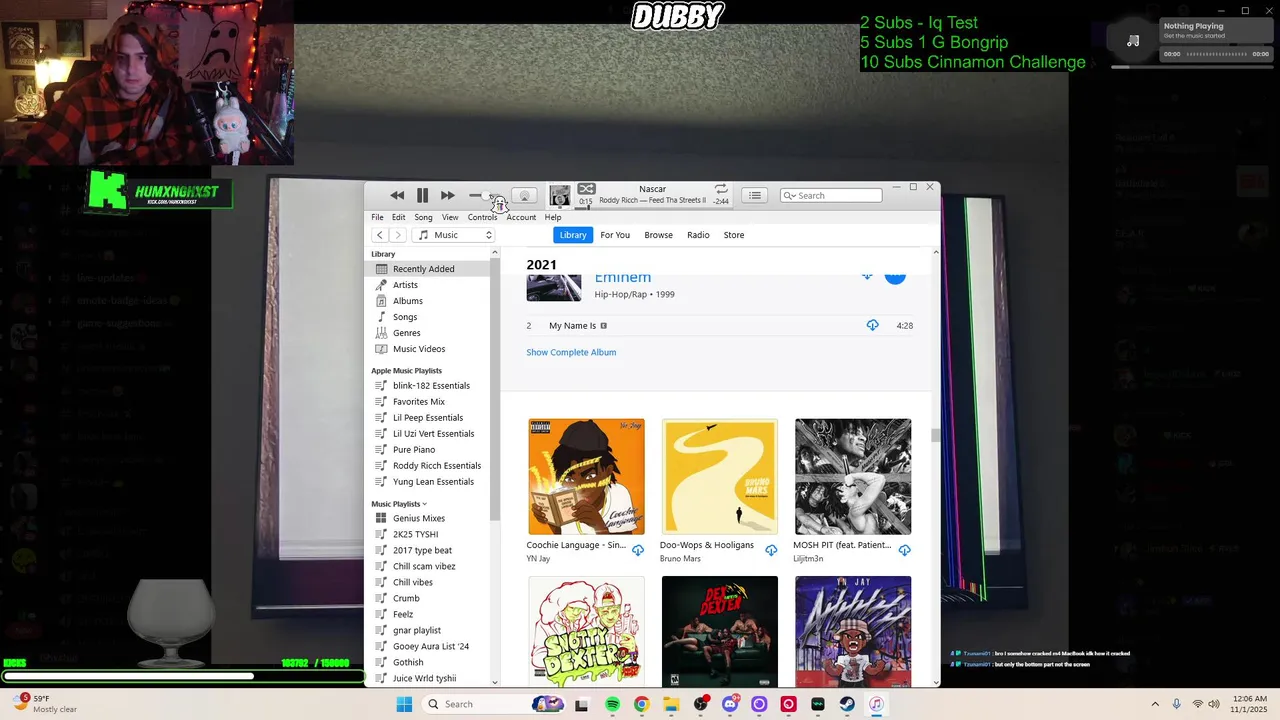Open the MOSH PIT album cover

point(853,477)
